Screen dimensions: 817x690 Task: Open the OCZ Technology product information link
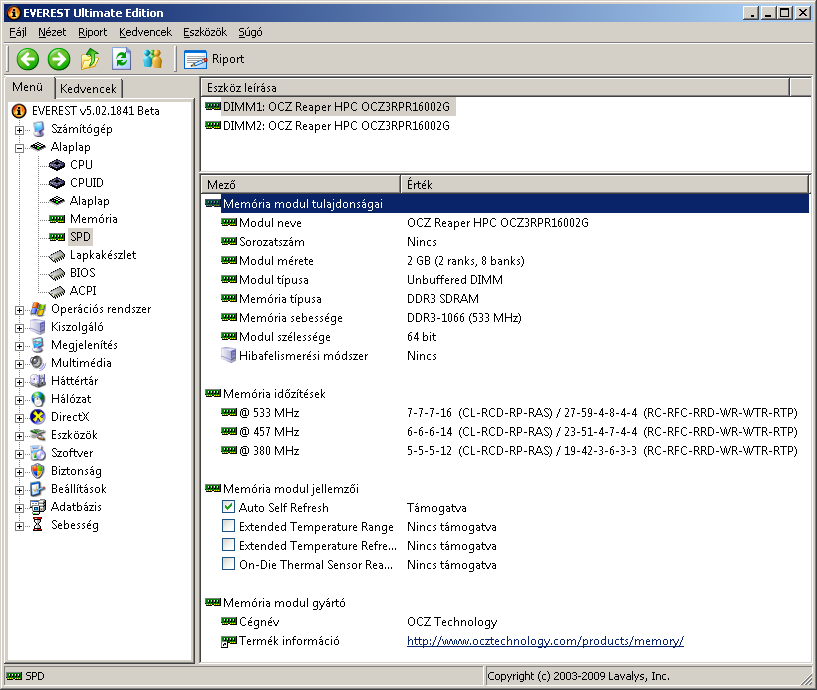coord(545,641)
